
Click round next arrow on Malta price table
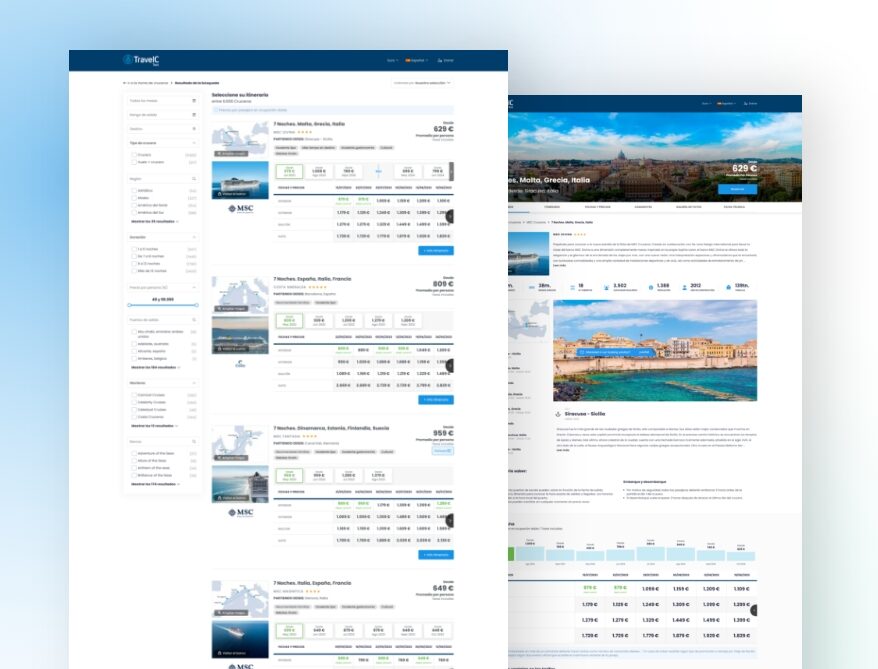(x=450, y=216)
